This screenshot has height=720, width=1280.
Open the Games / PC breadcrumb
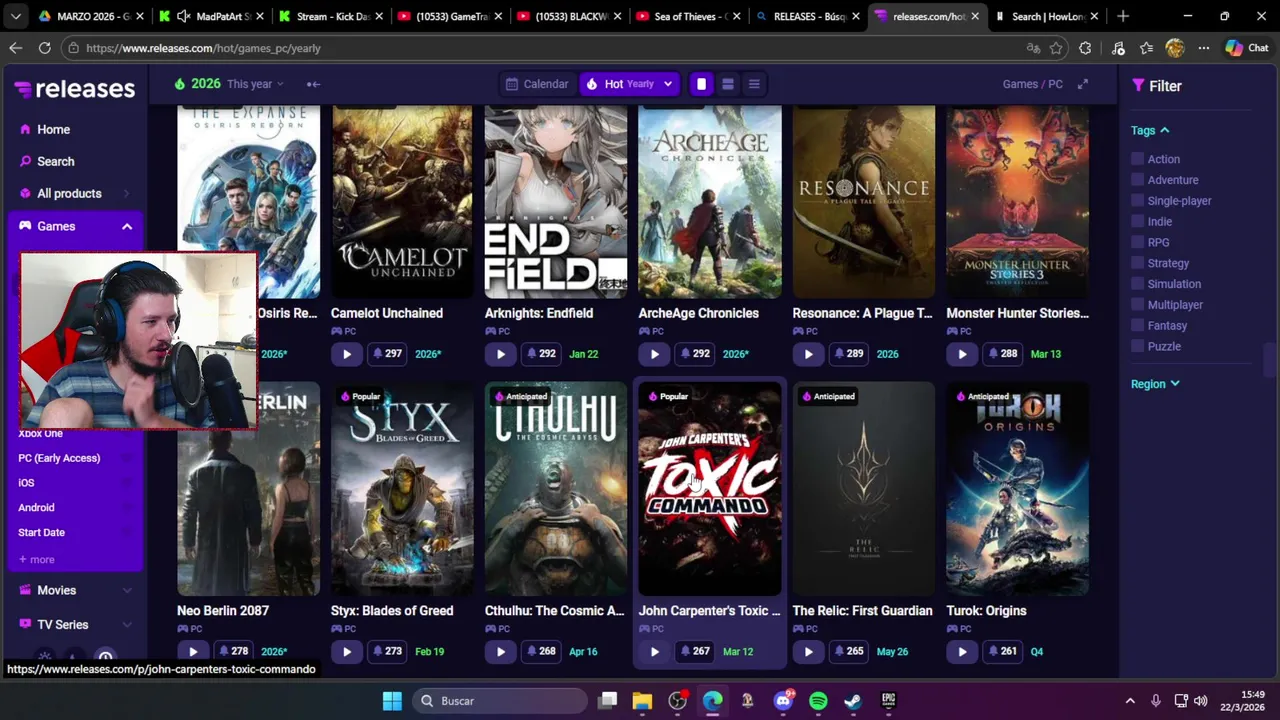coord(1032,84)
